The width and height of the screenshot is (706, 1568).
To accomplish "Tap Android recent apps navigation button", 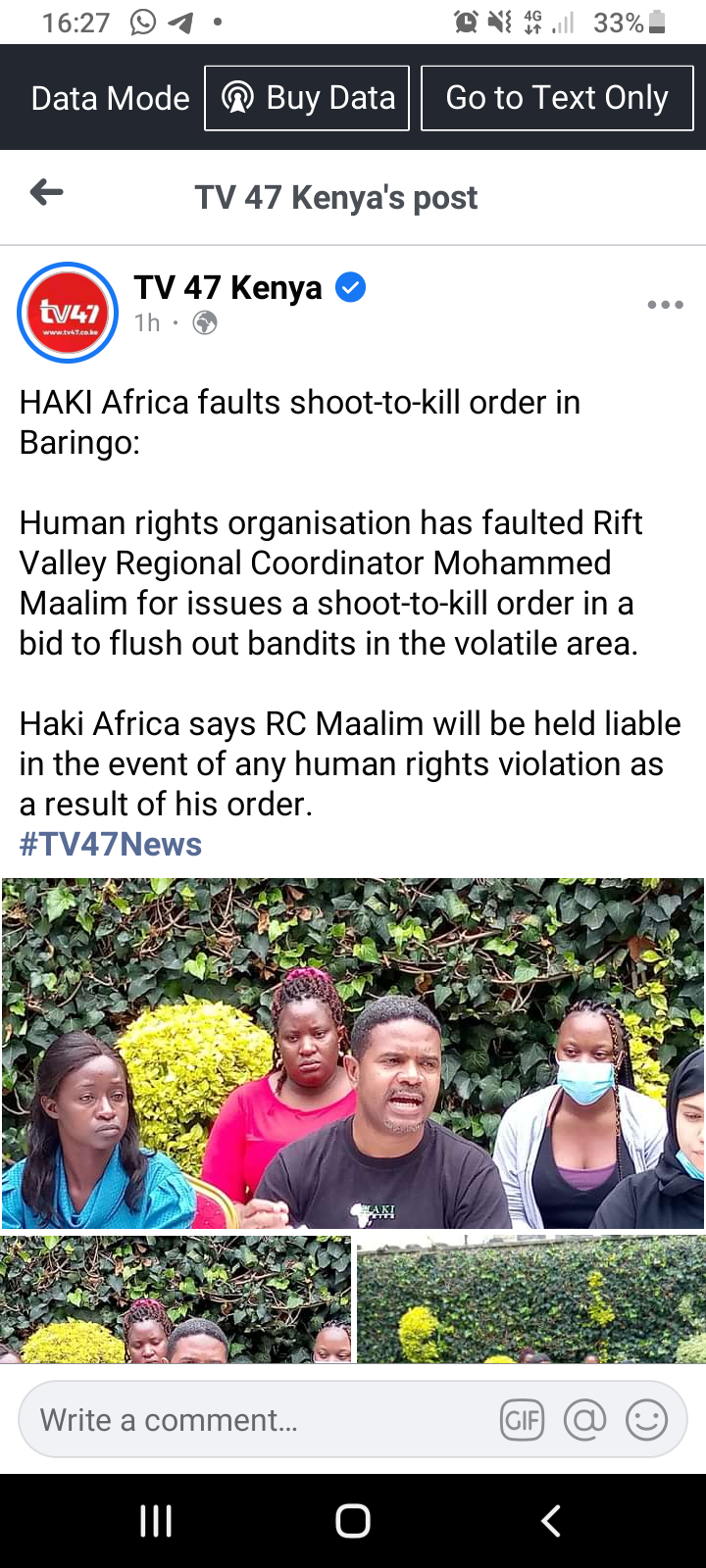I will [156, 1521].
